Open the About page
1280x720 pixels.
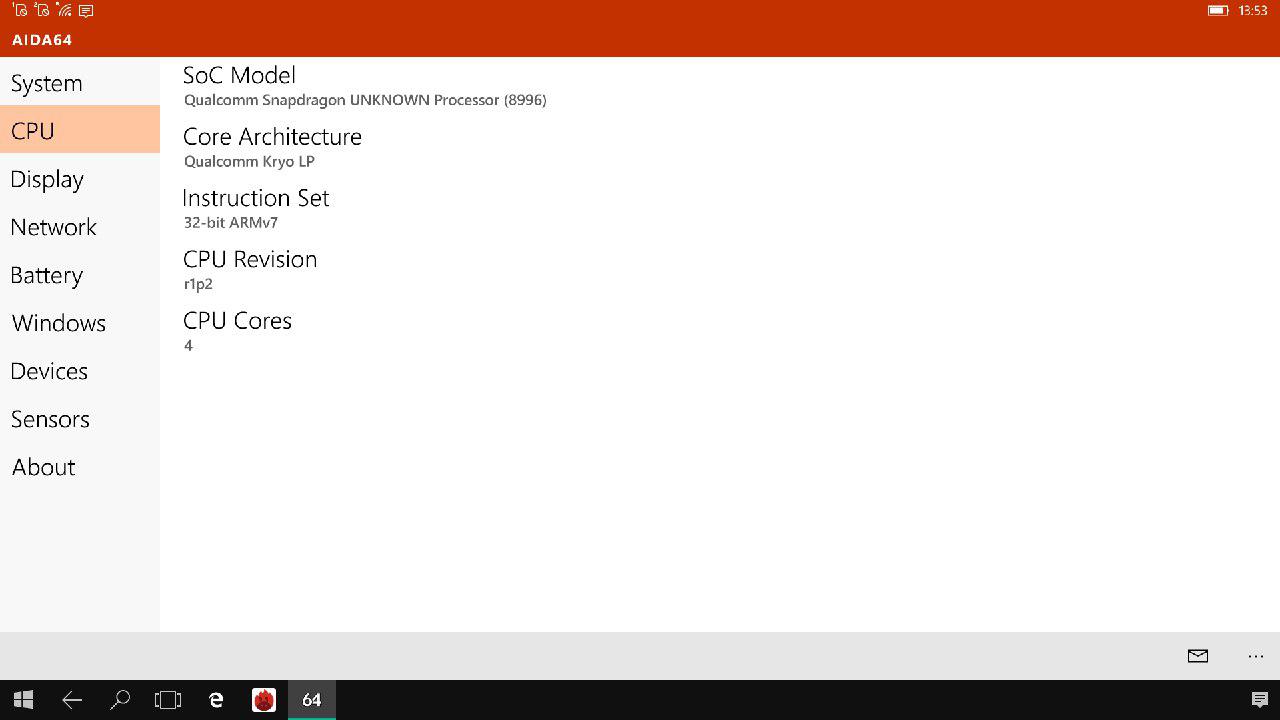pyautogui.click(x=80, y=466)
